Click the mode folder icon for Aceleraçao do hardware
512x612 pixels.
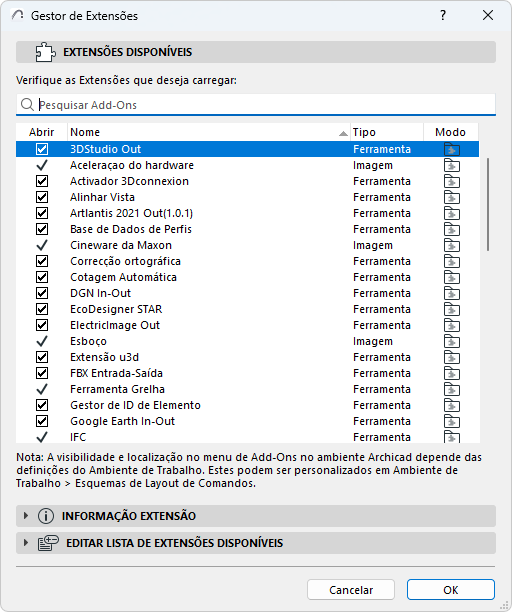[452, 165]
